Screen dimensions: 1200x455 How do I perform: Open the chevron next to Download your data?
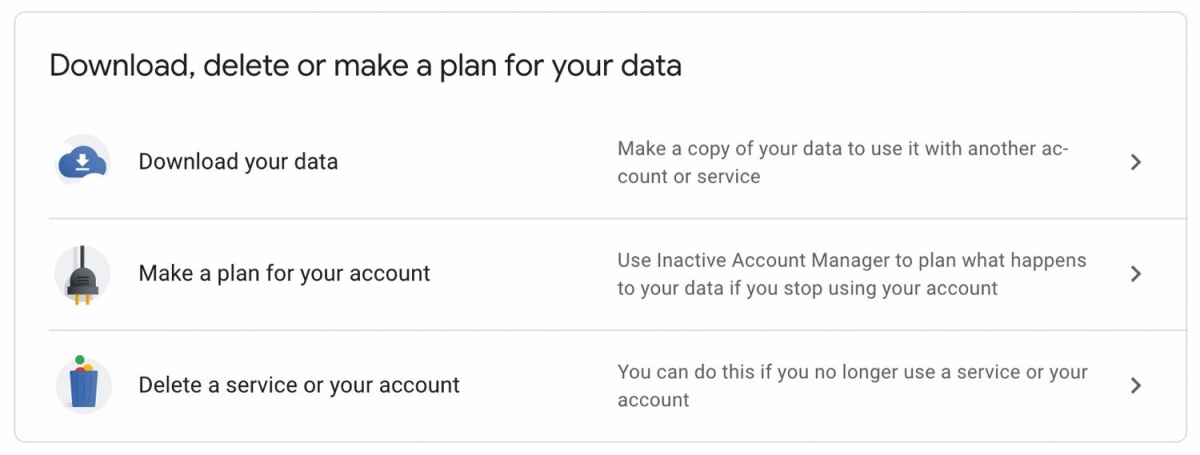tap(1135, 162)
